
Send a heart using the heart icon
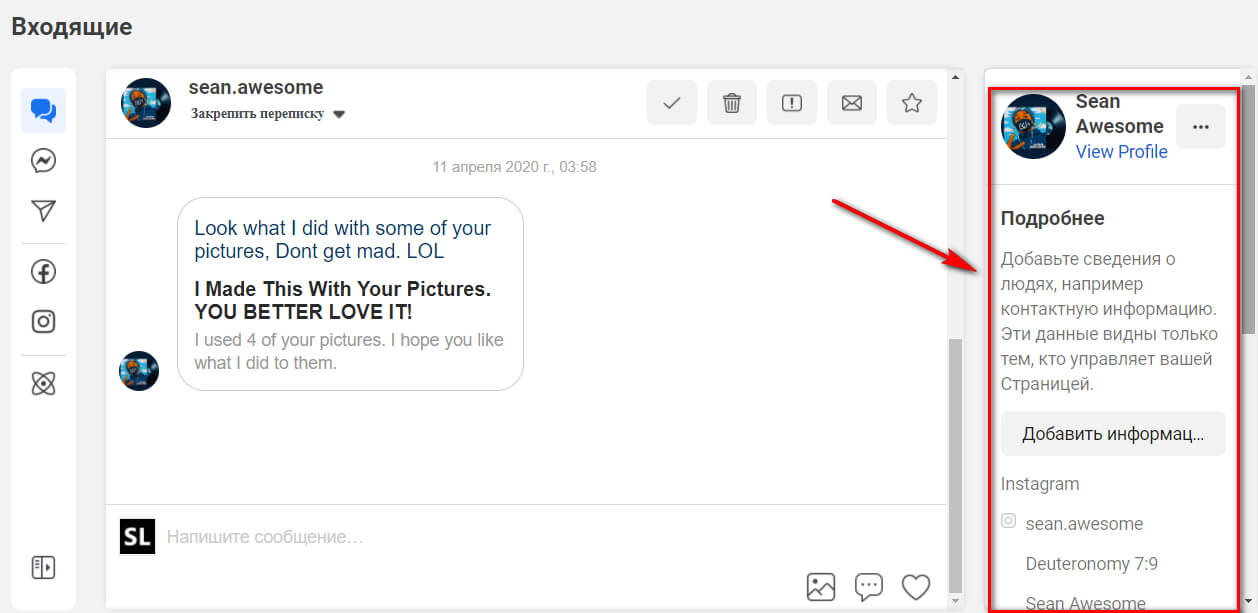pyautogui.click(x=916, y=587)
